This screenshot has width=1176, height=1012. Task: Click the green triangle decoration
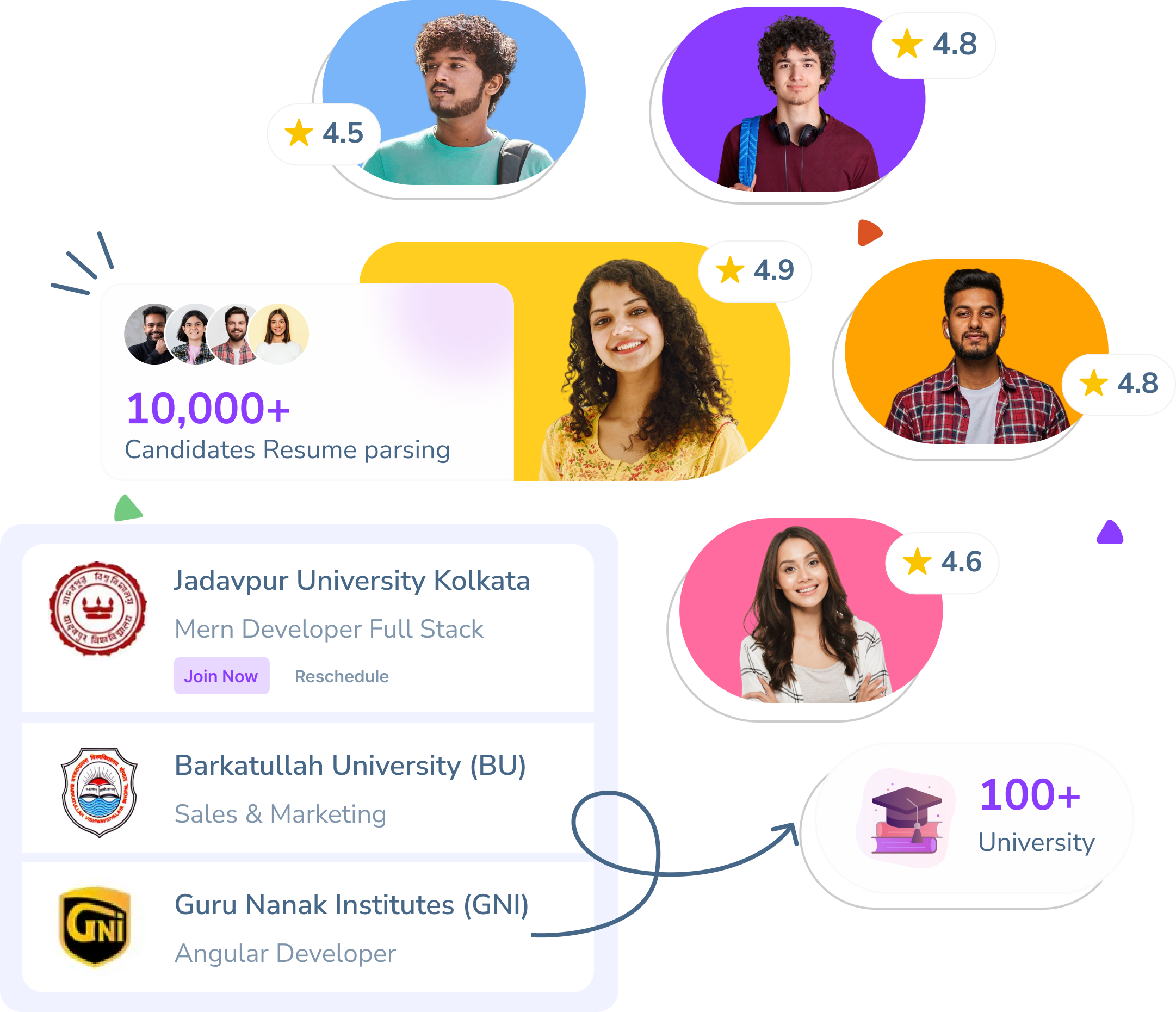[128, 508]
